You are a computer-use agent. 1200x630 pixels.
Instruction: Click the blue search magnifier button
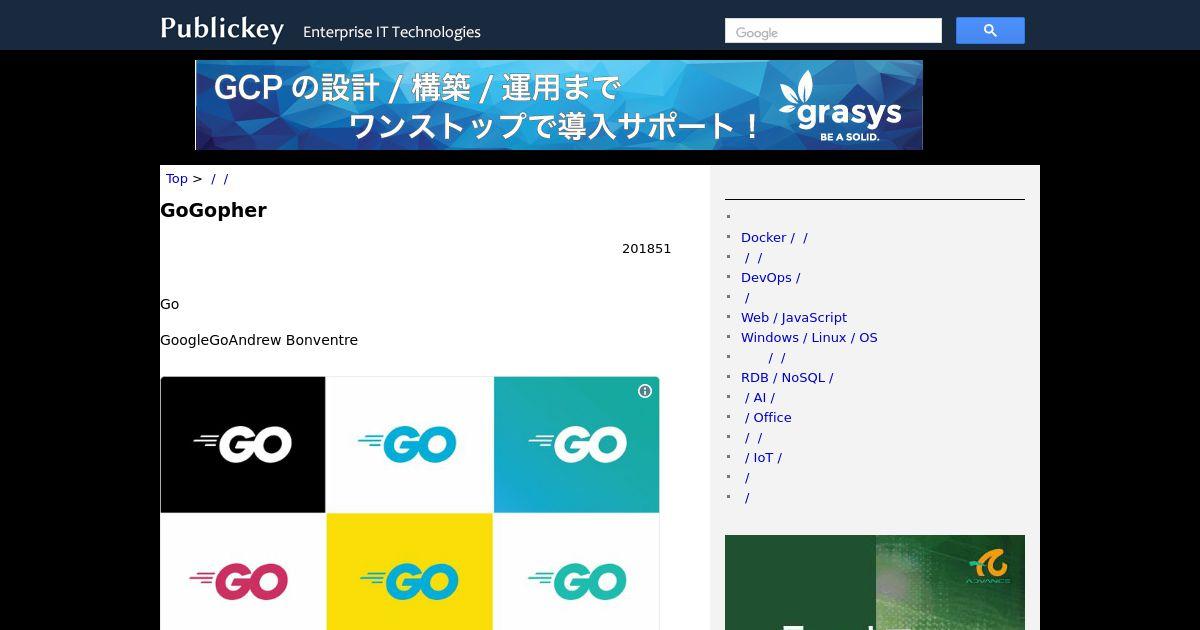click(x=990, y=31)
